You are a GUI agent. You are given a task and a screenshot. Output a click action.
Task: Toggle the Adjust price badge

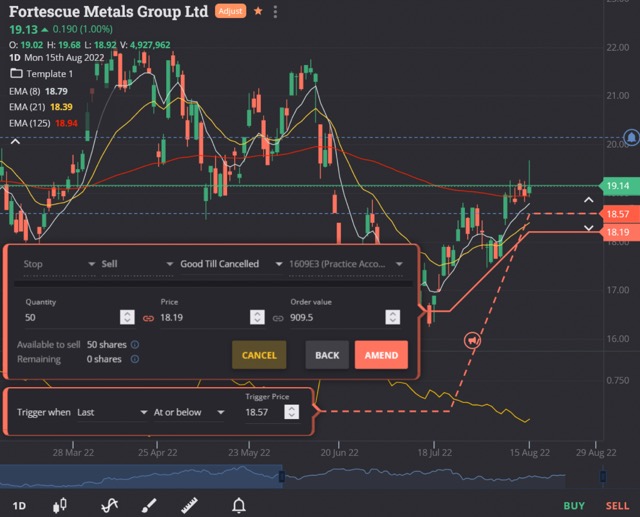pos(232,11)
